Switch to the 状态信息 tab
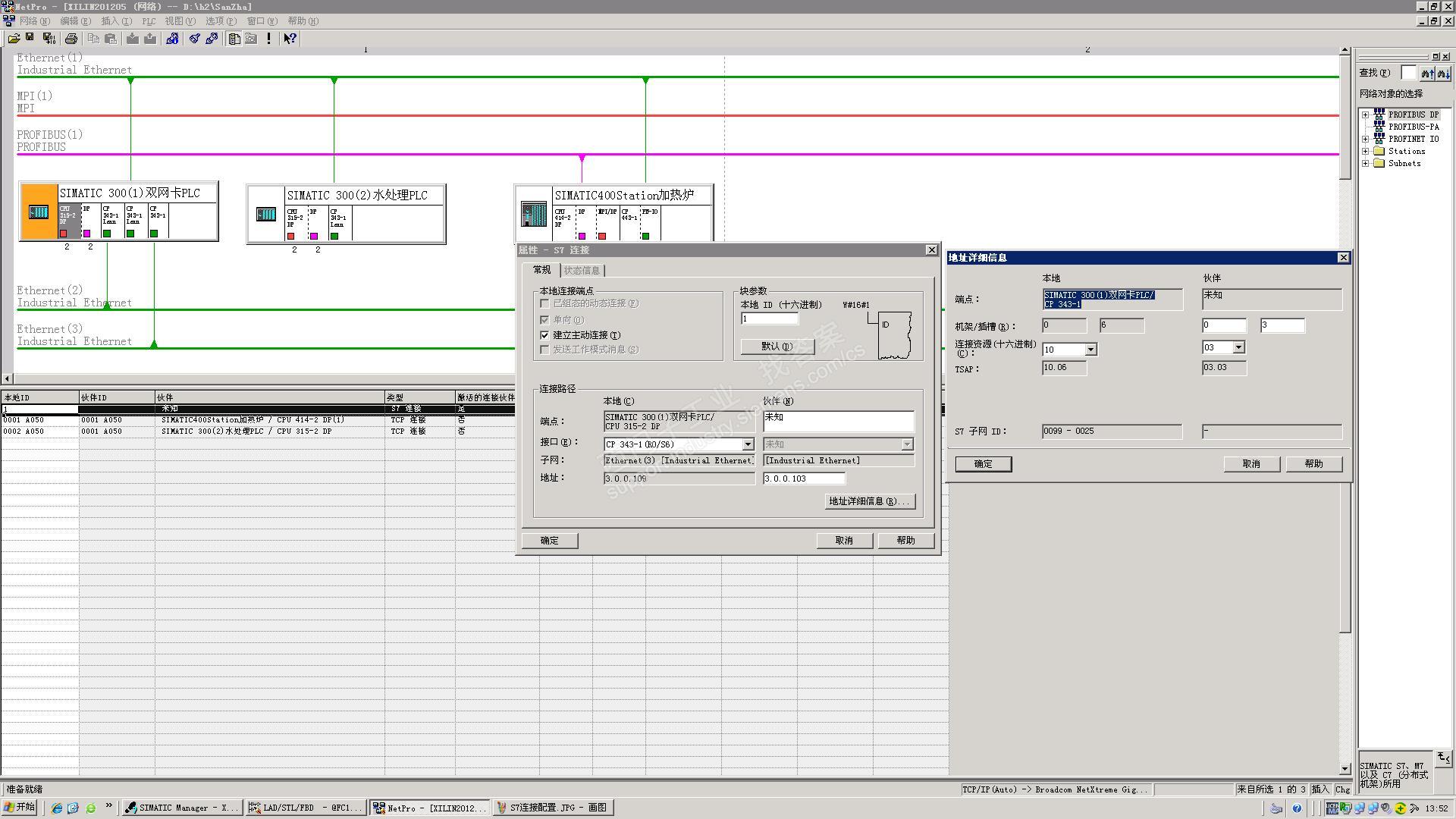This screenshot has height=819, width=1456. tap(582, 271)
